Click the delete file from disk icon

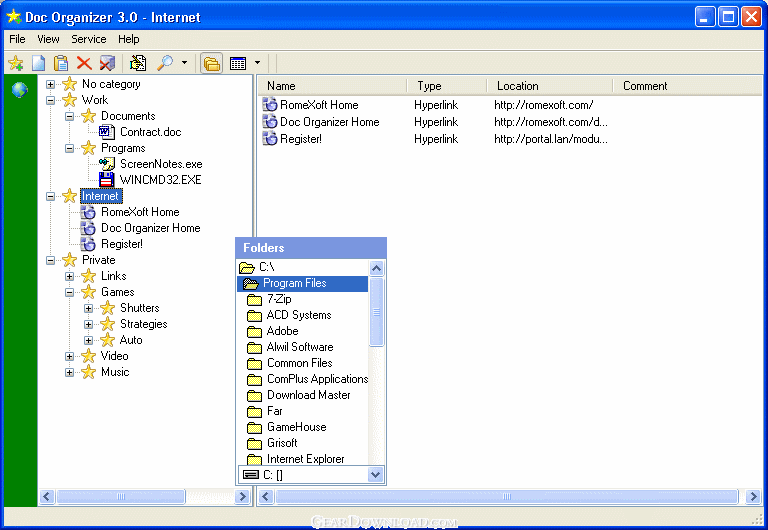tap(107, 63)
